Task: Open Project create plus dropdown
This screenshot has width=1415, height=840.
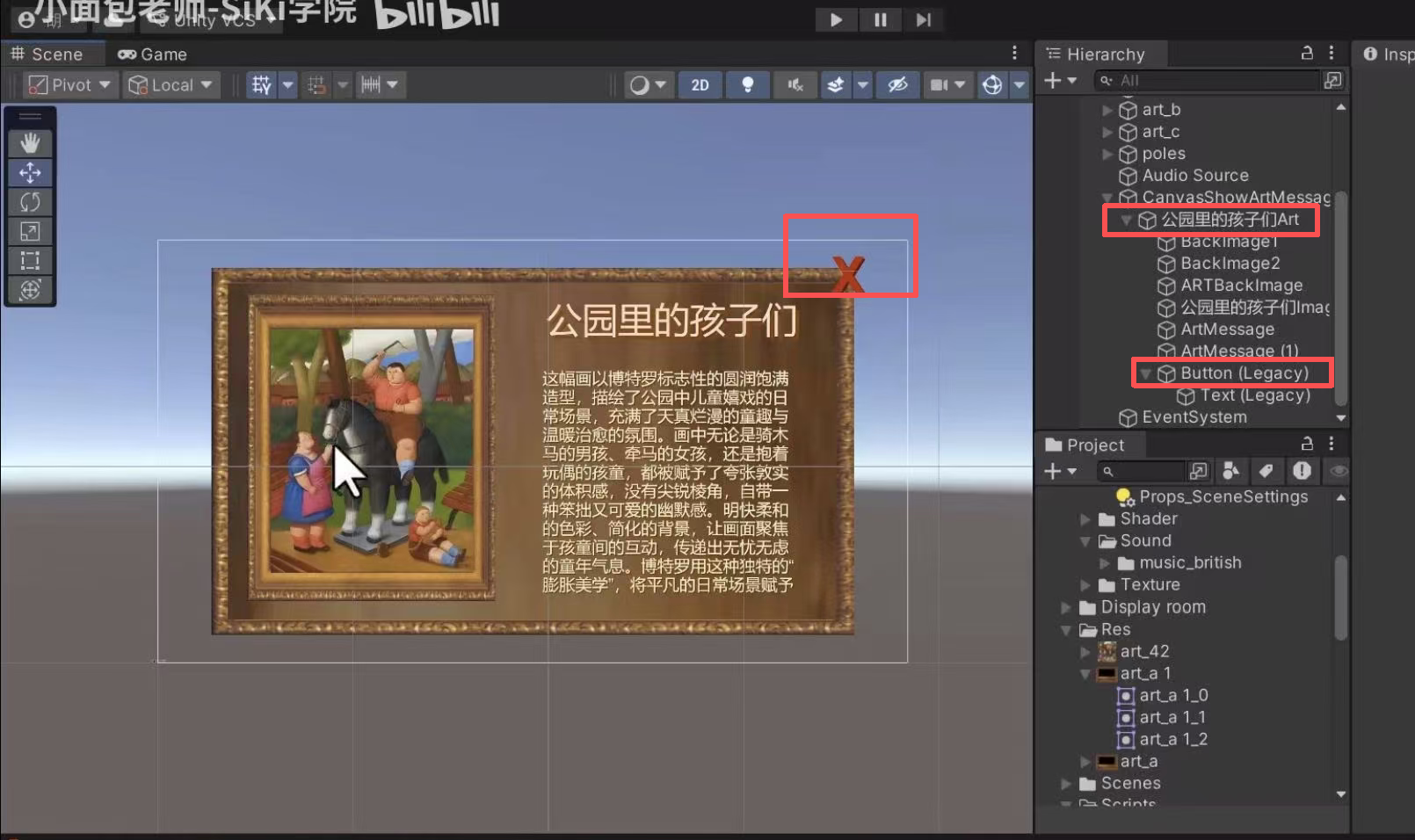Action: [x=1060, y=471]
